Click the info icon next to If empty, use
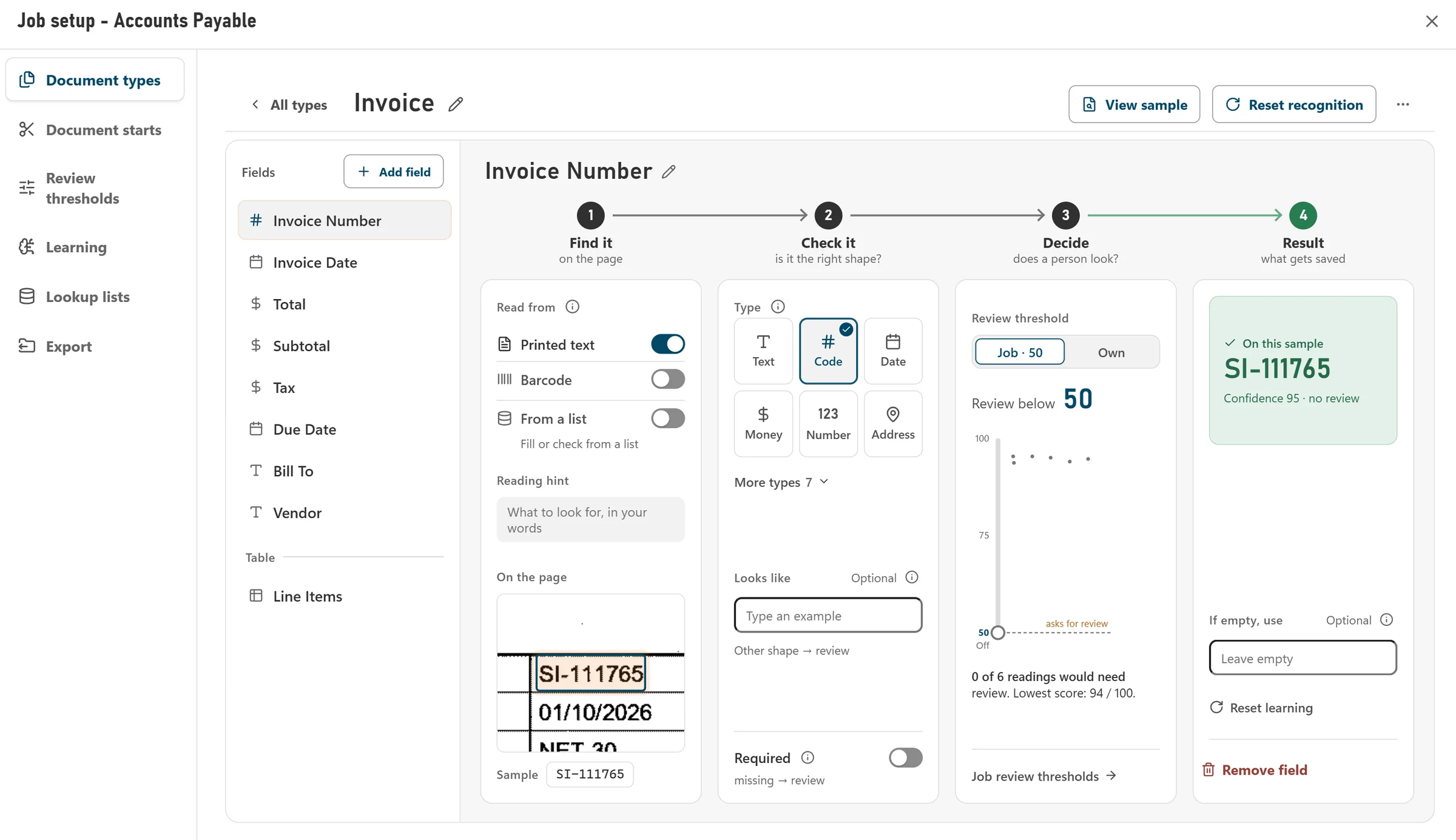Viewport: 1456px width, 840px height. pyautogui.click(x=1386, y=620)
